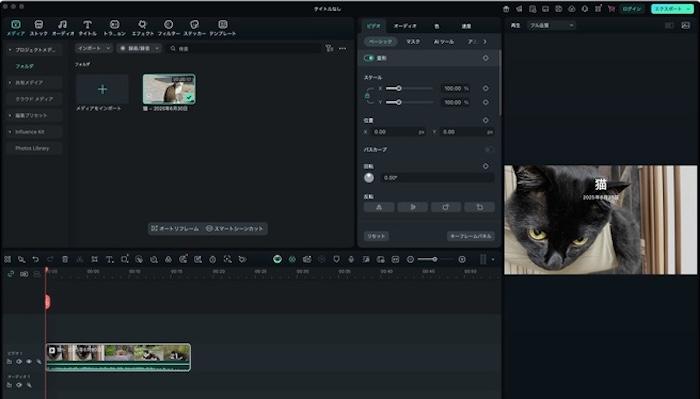Open the タイトル (Titles) T icon
Screen dimensions: 700x399
pos(88,24)
